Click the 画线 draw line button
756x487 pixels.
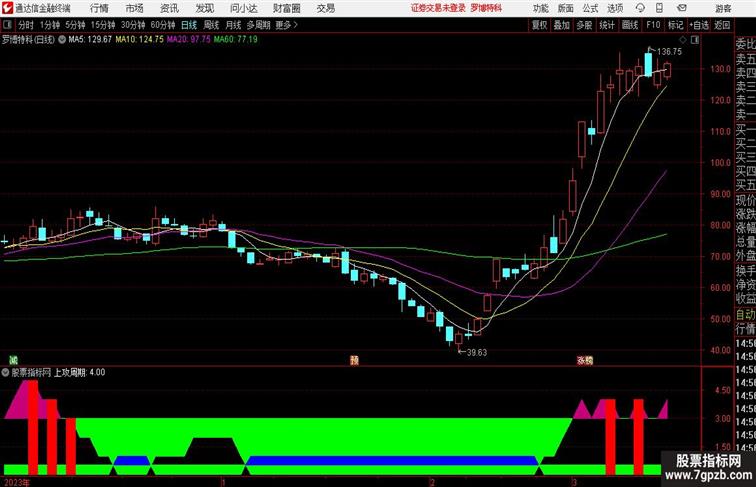click(630, 25)
